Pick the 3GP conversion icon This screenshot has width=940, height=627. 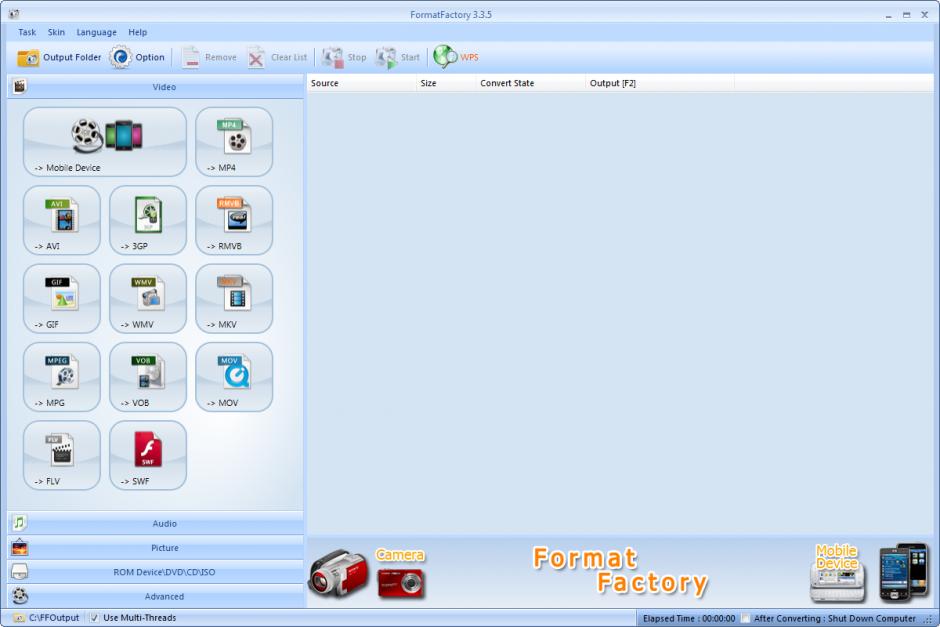pyautogui.click(x=148, y=220)
